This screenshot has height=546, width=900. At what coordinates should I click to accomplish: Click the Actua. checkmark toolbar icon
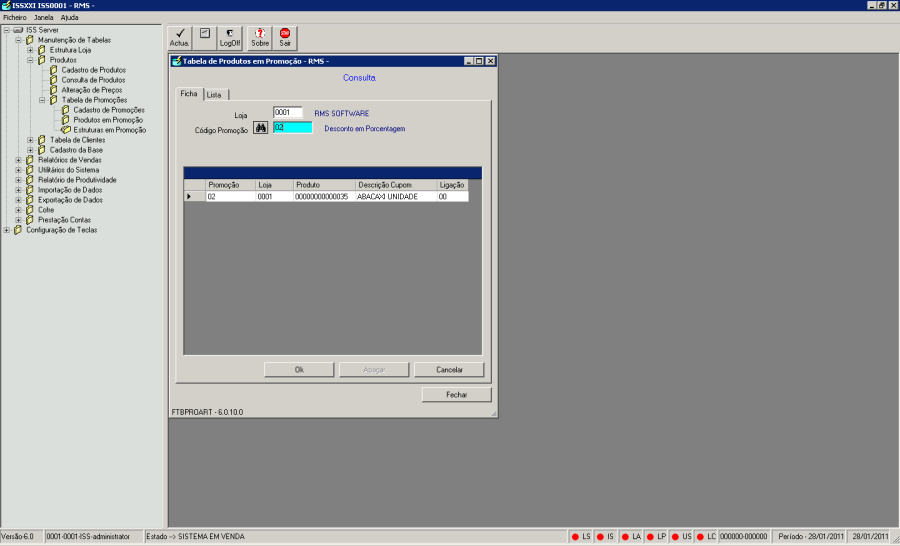pos(180,33)
